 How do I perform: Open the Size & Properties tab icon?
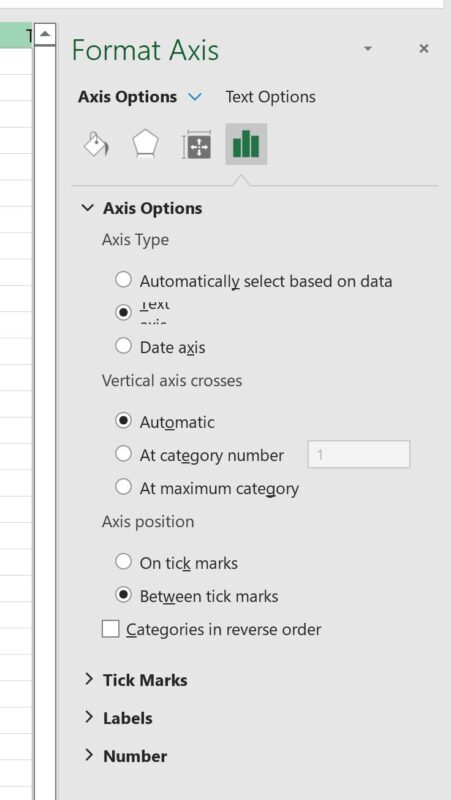coord(196,144)
